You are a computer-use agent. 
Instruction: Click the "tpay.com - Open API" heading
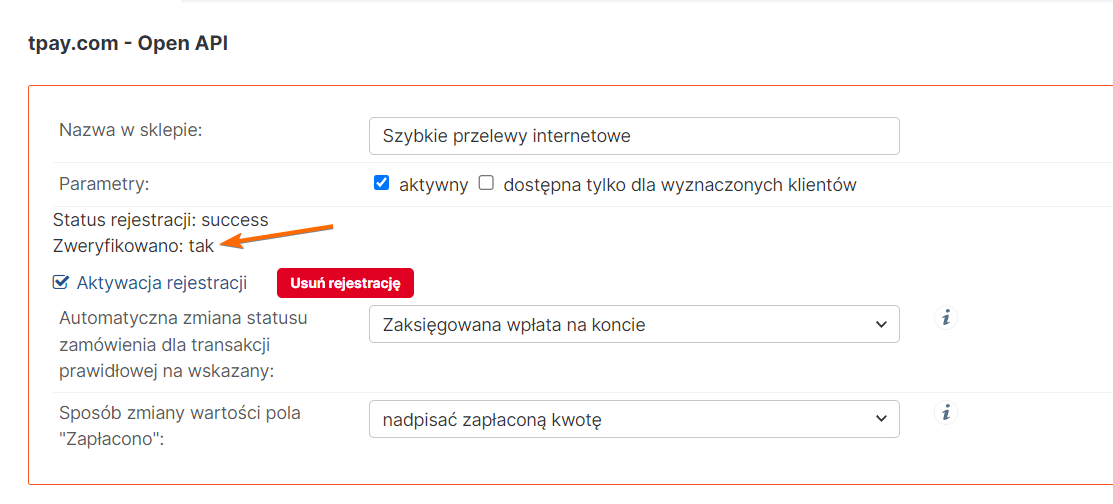coord(128,44)
